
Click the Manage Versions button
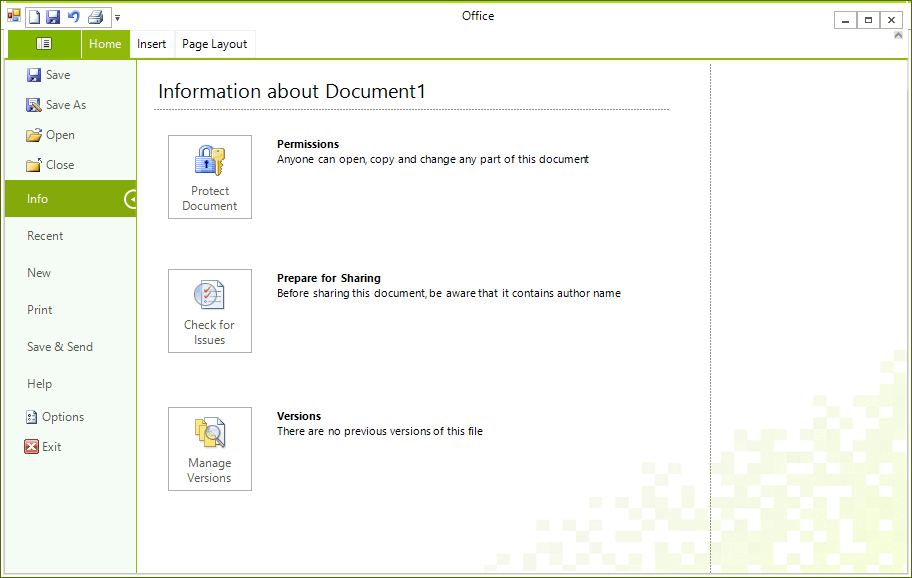(x=210, y=449)
